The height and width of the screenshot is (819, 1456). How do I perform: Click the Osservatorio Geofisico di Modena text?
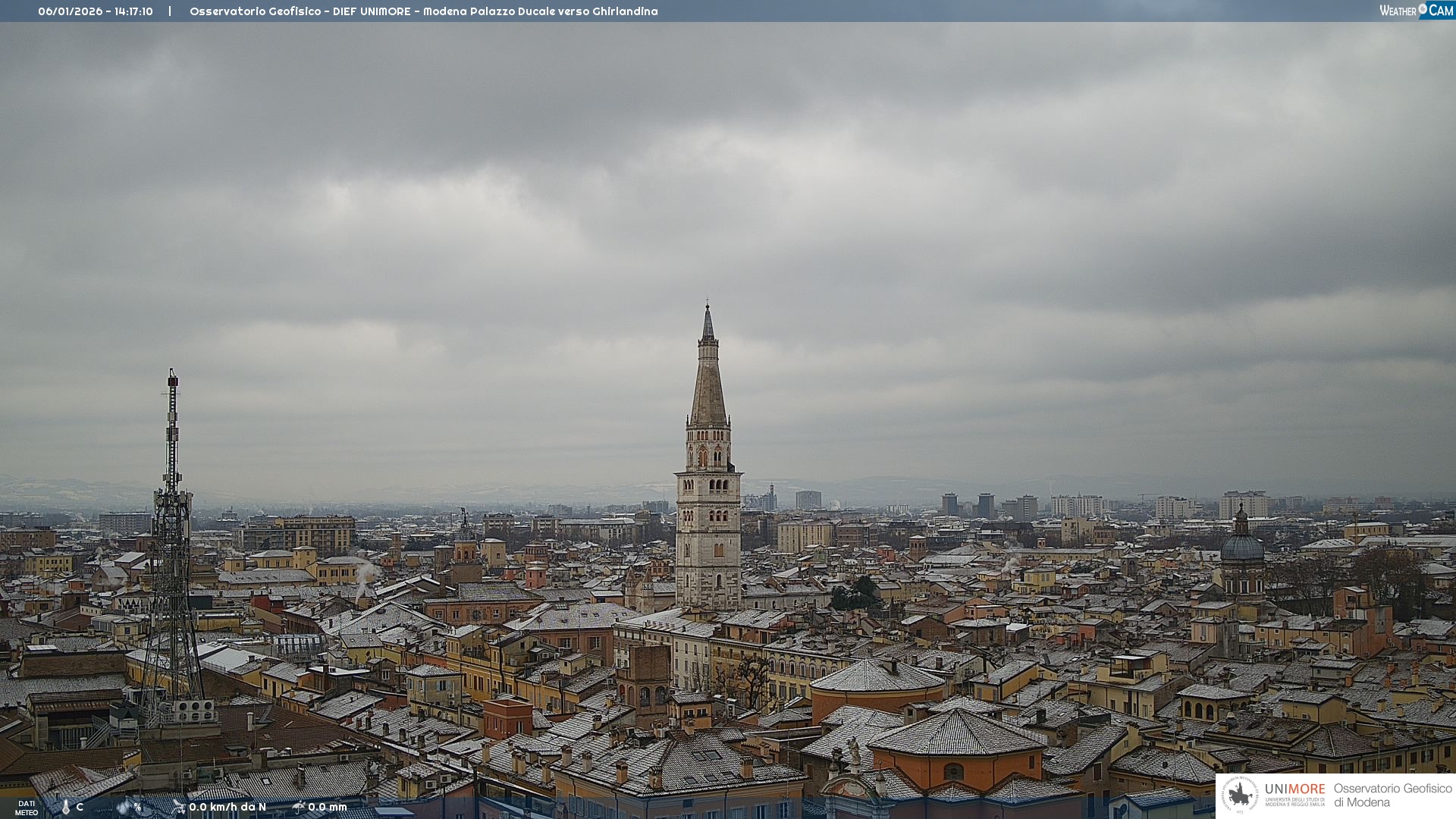[1392, 795]
